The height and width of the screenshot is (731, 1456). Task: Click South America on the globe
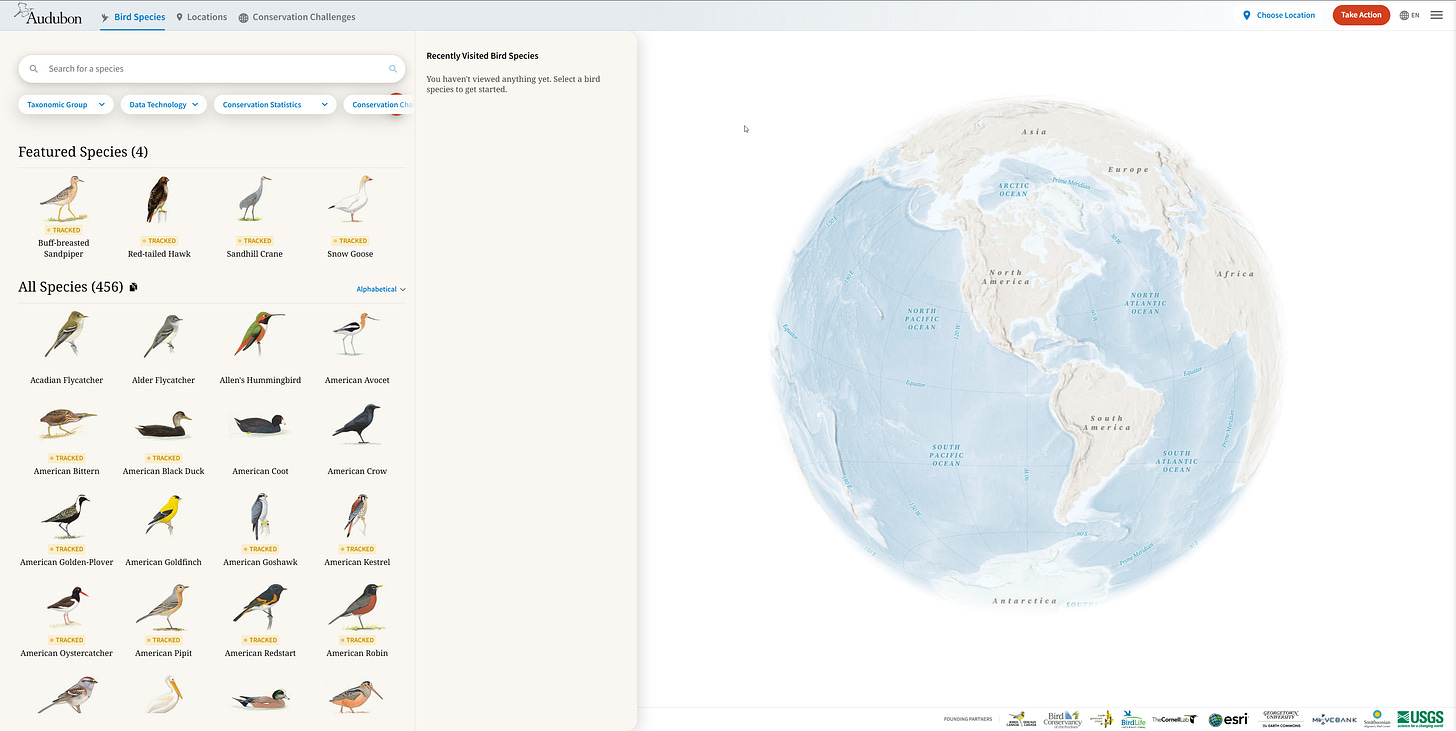(1106, 423)
